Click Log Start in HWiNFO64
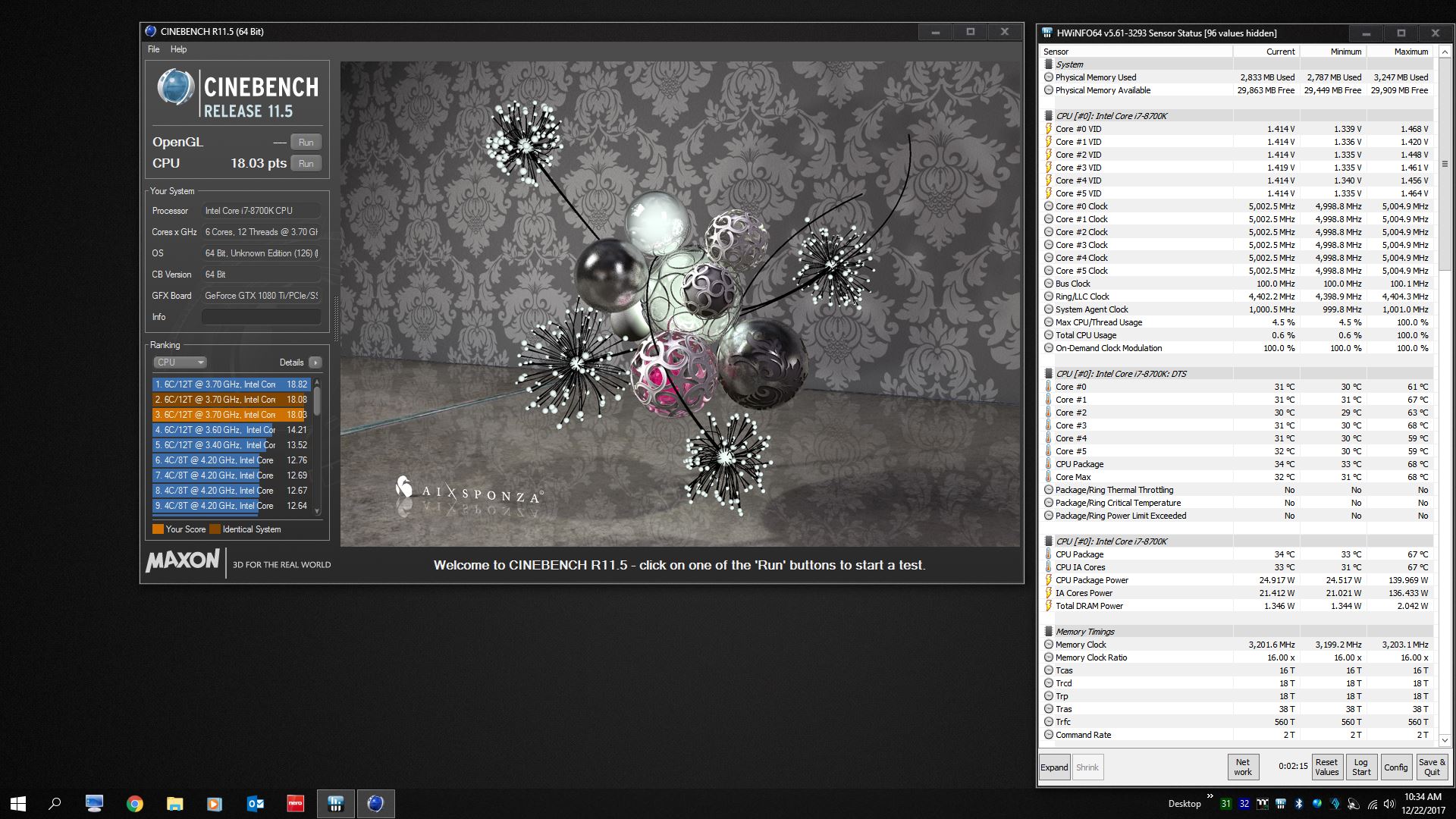 [1361, 767]
